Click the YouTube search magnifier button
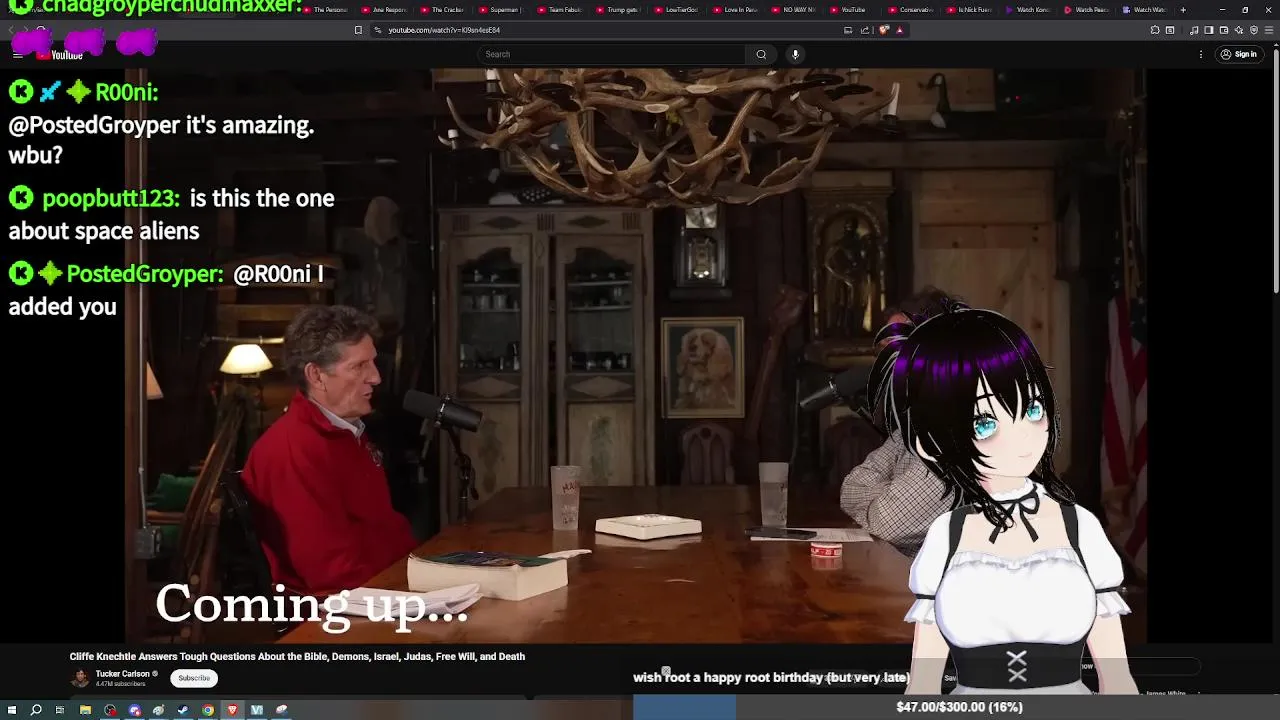Image resolution: width=1280 pixels, height=720 pixels. click(x=761, y=54)
